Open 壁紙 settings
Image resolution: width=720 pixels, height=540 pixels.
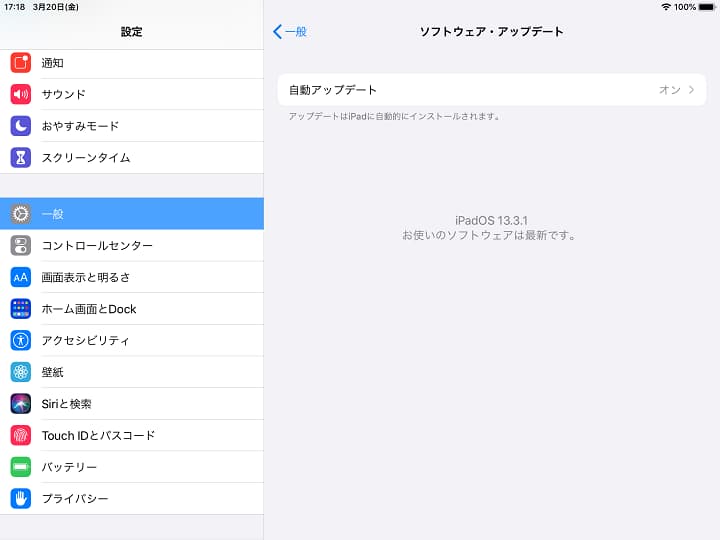[132, 372]
